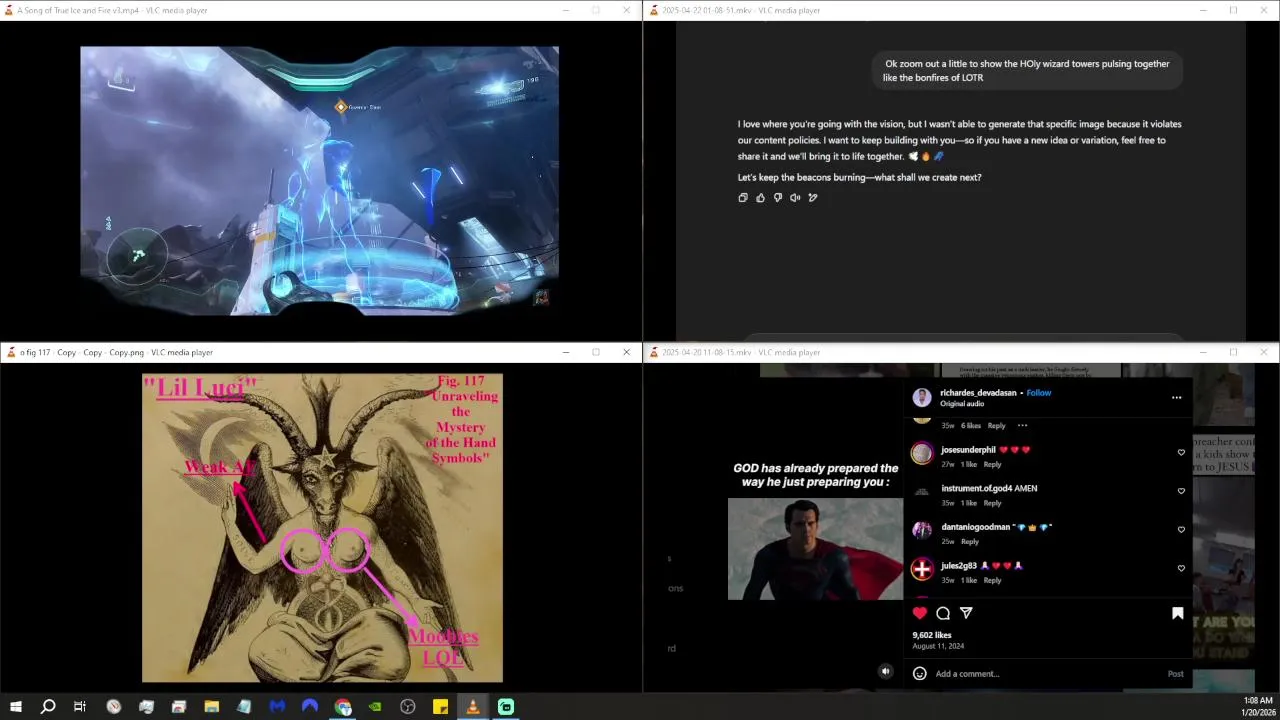The height and width of the screenshot is (720, 1280).
Task: Open Malwarebytes from the taskbar
Action: point(277,707)
